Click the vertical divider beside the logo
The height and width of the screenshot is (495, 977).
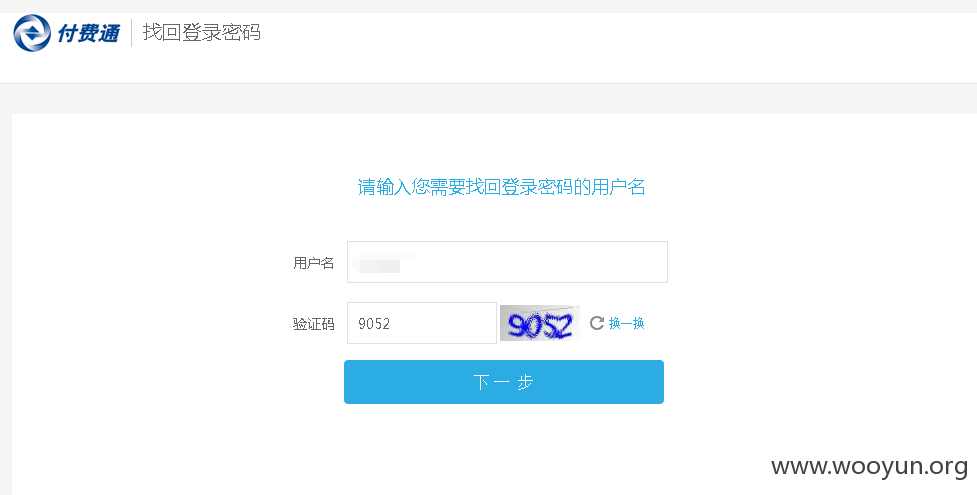coord(131,32)
